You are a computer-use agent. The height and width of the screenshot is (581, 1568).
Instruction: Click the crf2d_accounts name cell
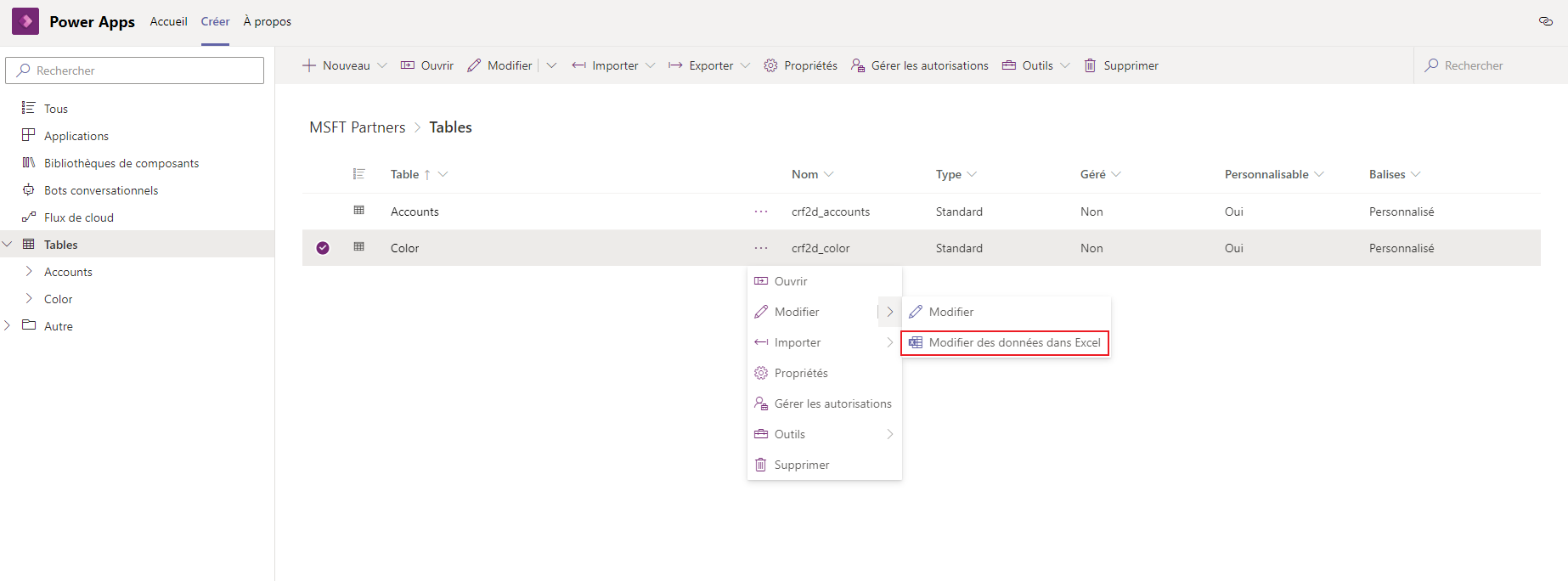[831, 212]
